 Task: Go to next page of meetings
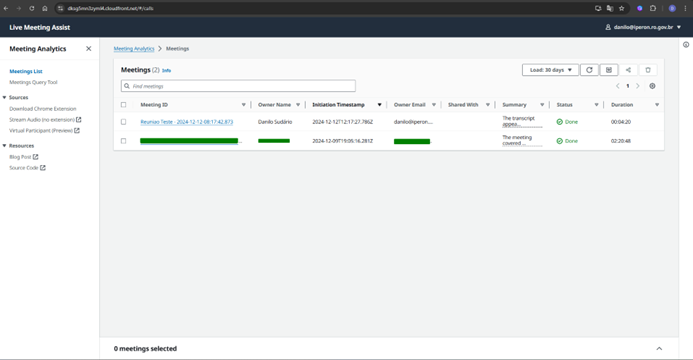click(637, 86)
